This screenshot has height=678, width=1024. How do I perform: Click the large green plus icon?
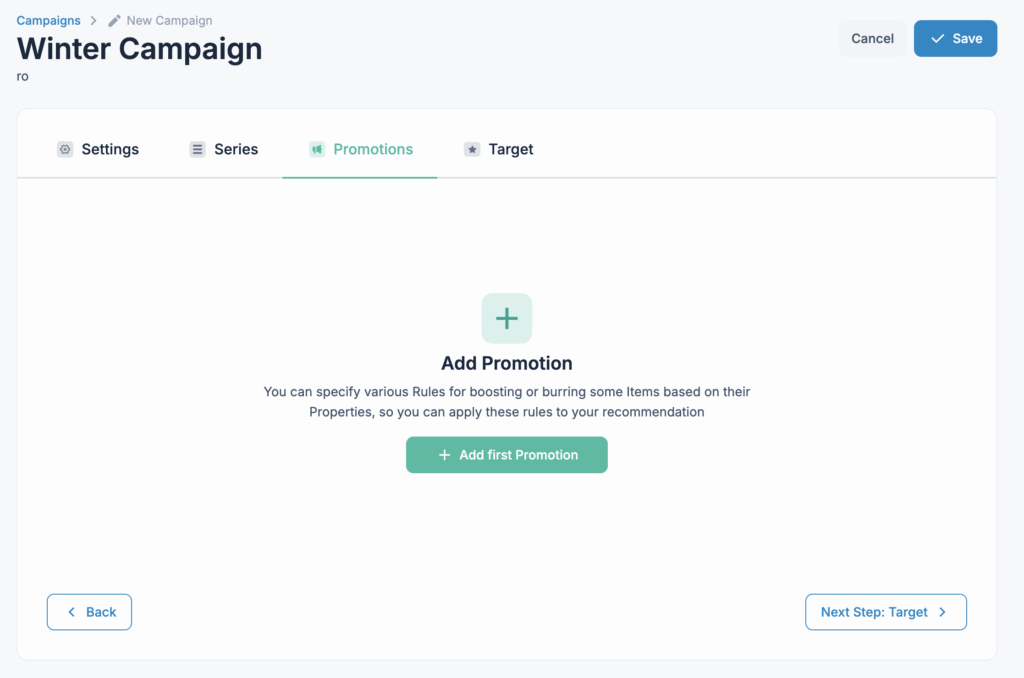507,319
